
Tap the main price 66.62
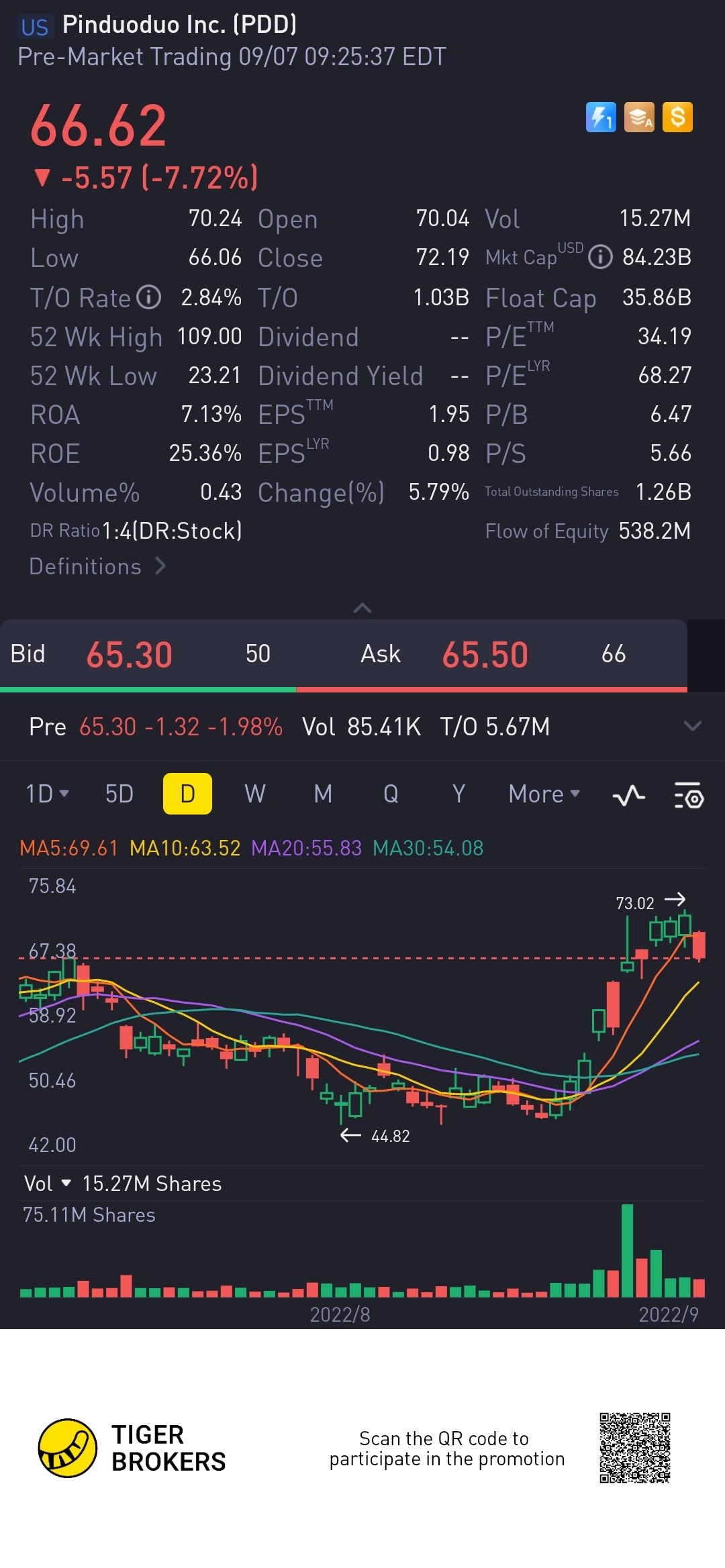[x=99, y=125]
